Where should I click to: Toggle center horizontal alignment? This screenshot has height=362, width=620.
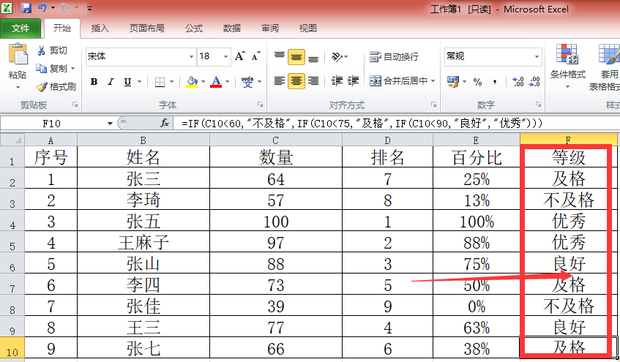(296, 81)
